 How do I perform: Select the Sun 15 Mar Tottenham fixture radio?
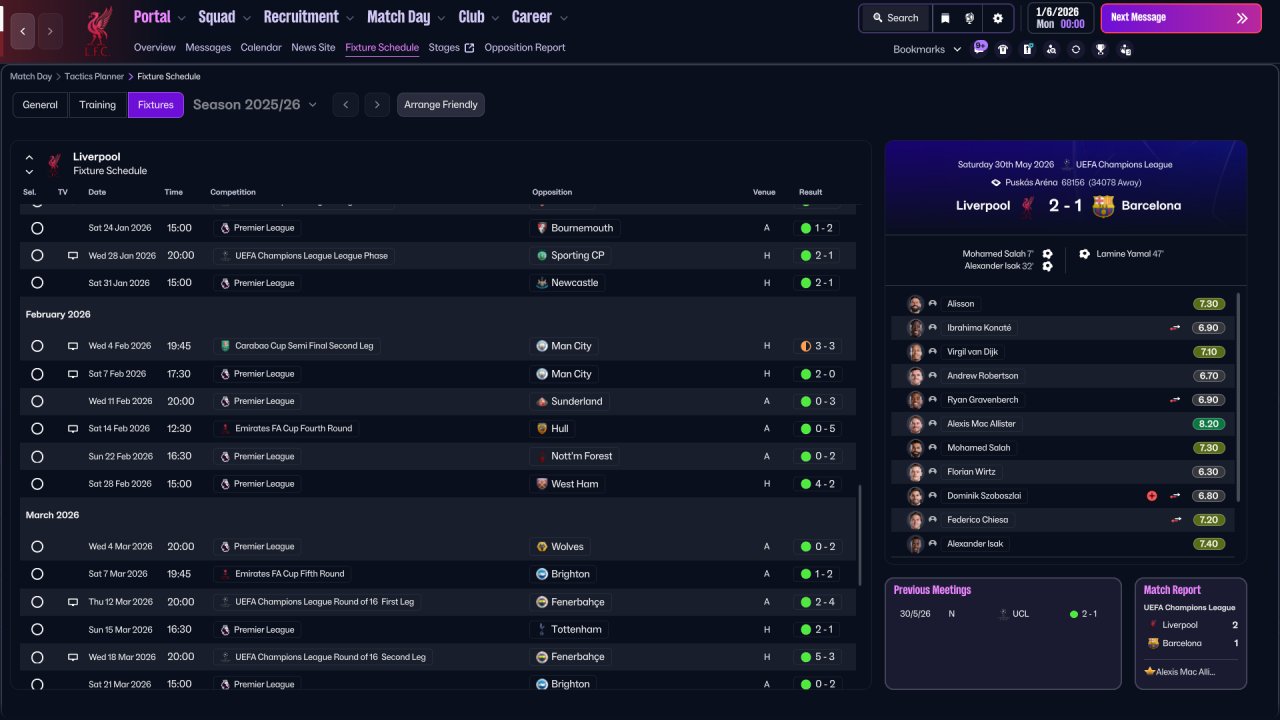tap(37, 630)
